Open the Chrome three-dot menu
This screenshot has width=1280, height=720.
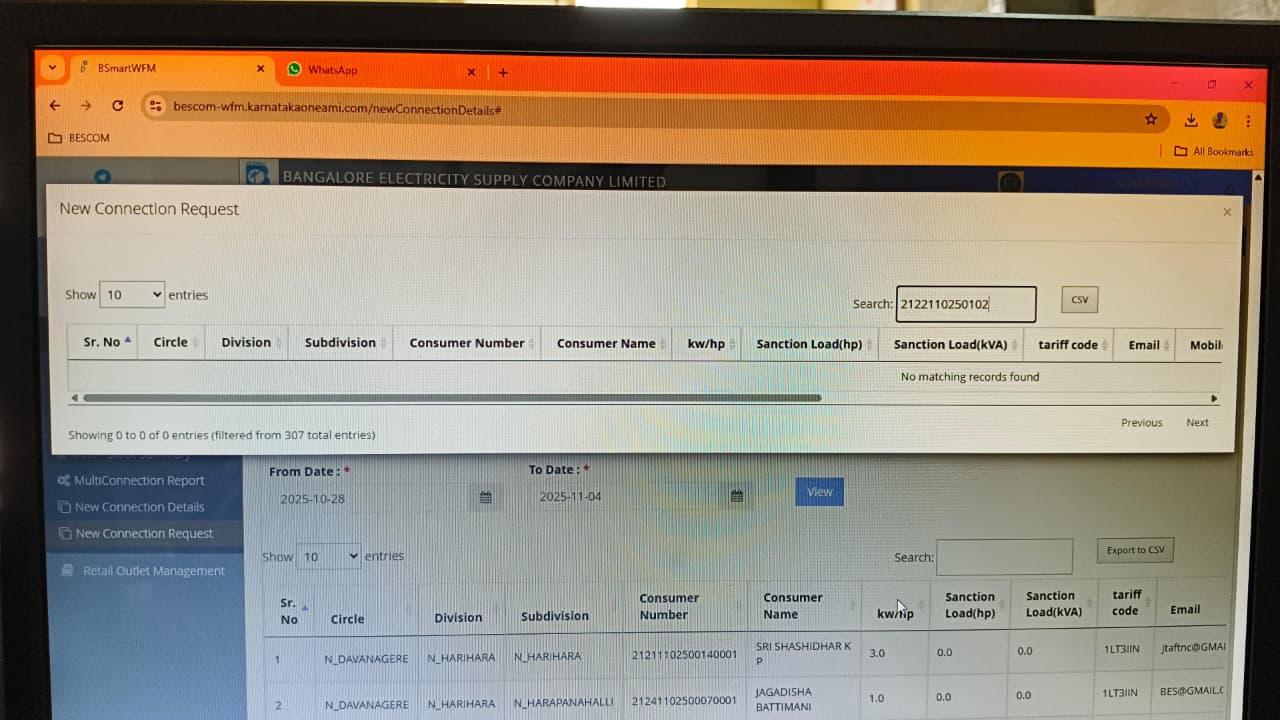(x=1248, y=121)
